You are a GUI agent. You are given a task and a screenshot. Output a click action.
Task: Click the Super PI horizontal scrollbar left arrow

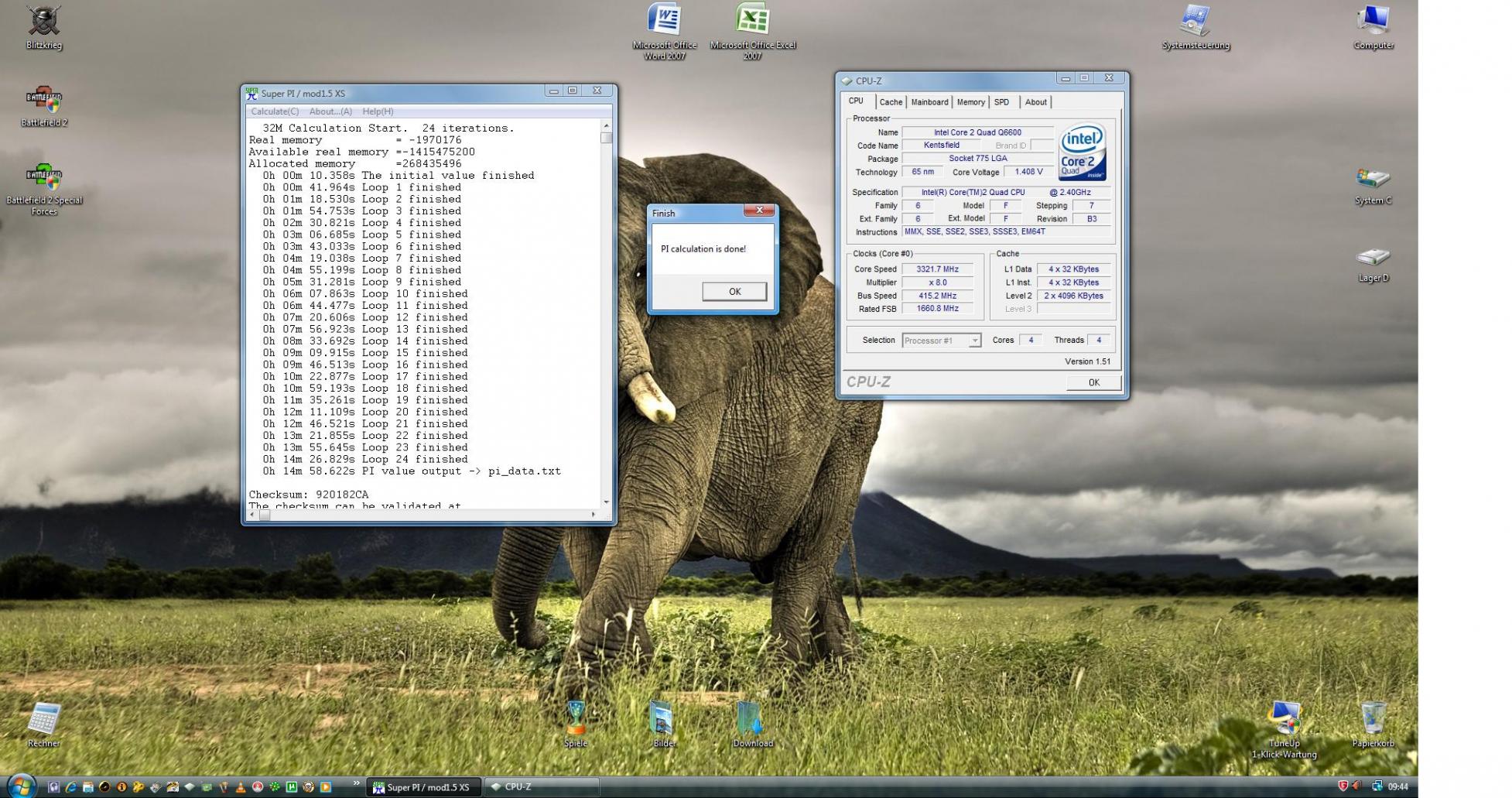pos(253,514)
